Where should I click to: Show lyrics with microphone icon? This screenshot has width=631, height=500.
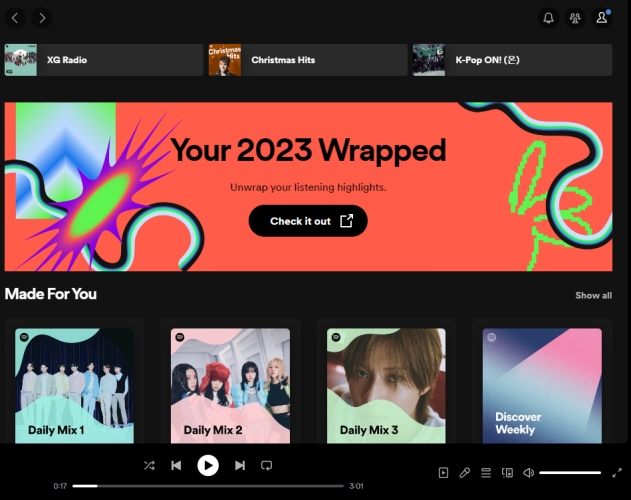[x=465, y=473]
